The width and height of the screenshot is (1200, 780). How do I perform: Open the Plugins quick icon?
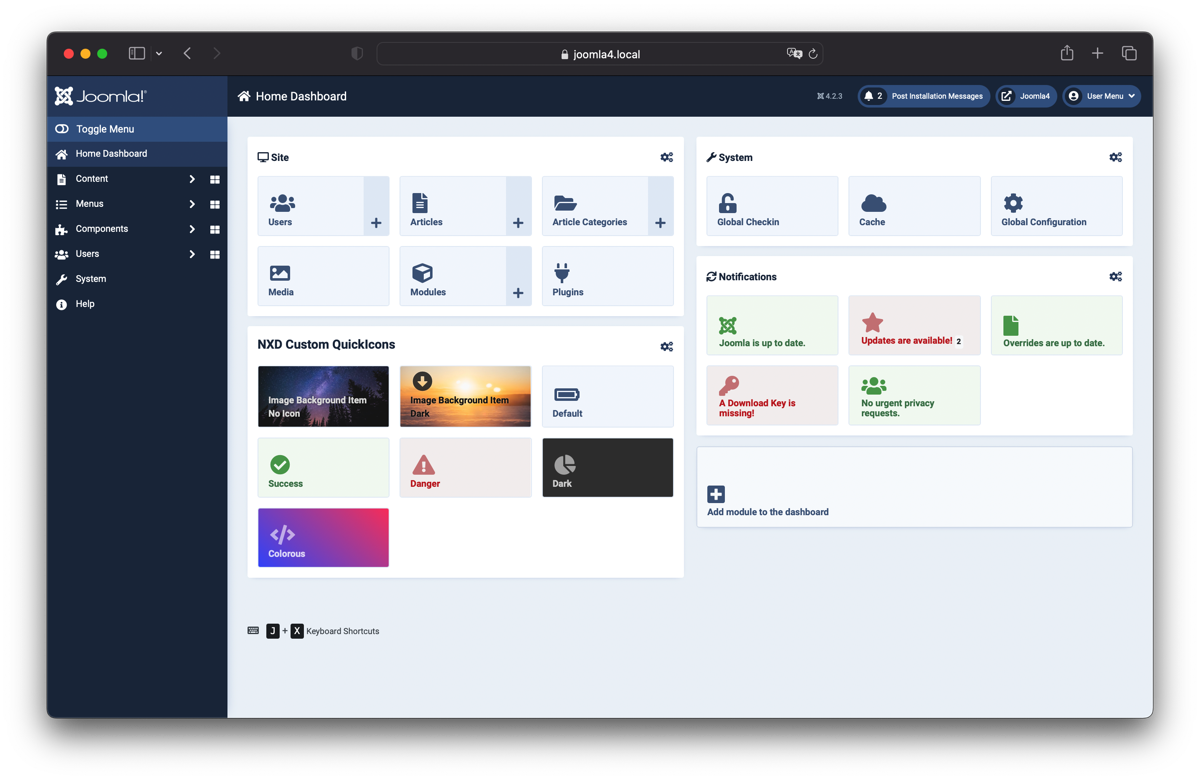coord(607,276)
